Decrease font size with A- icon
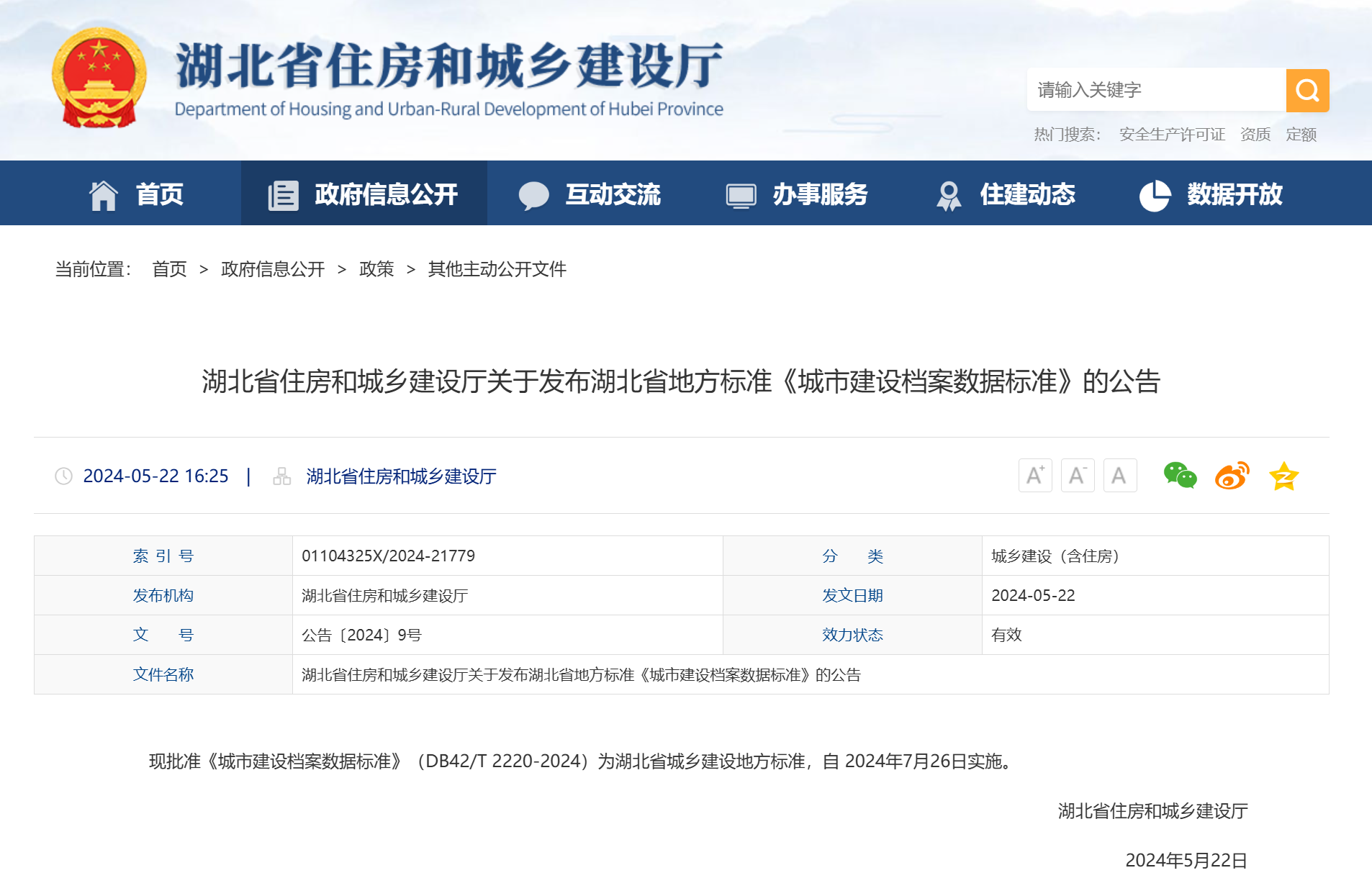The height and width of the screenshot is (896, 1372). point(1077,476)
